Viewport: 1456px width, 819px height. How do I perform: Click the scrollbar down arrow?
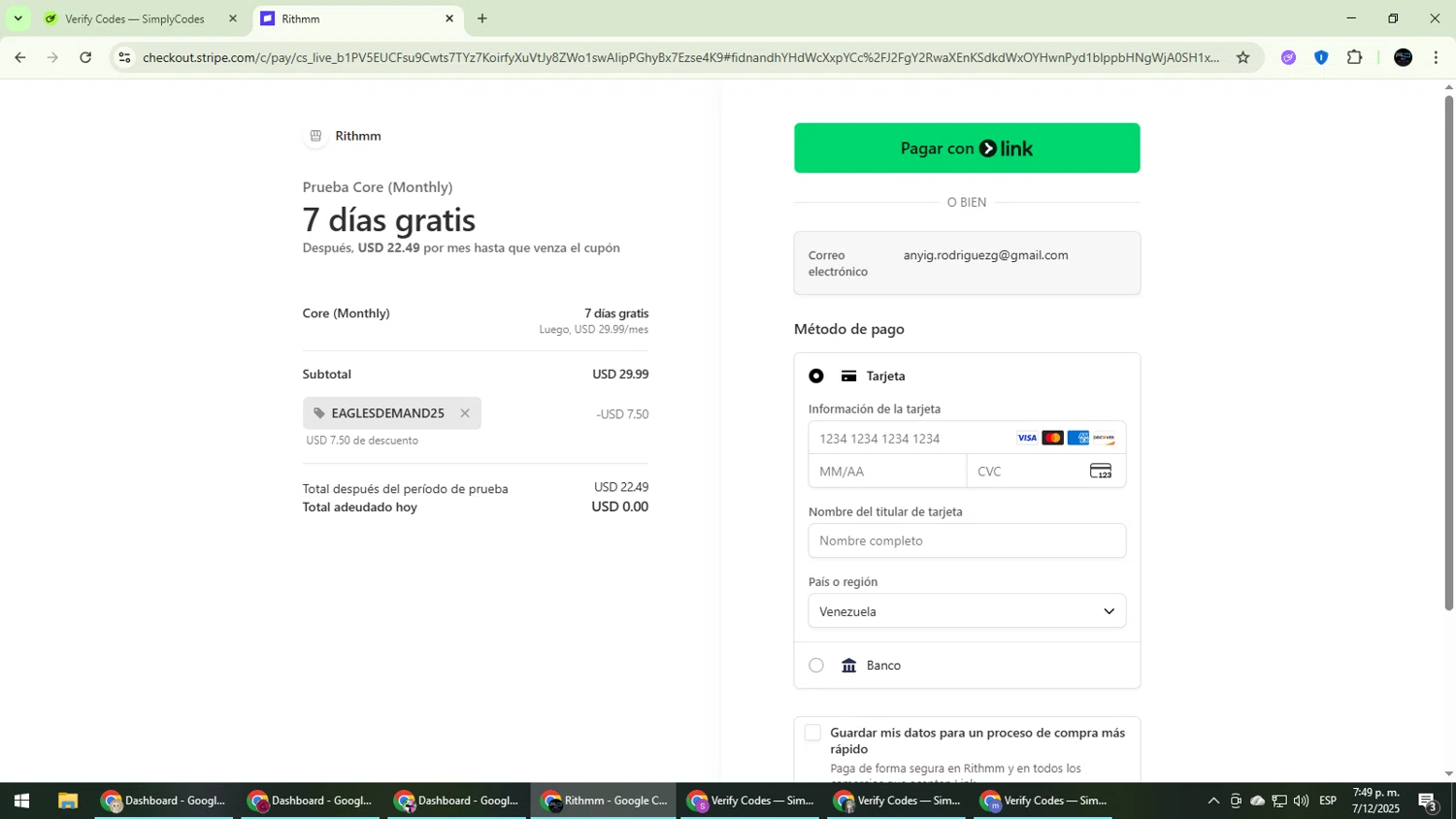tap(1448, 774)
